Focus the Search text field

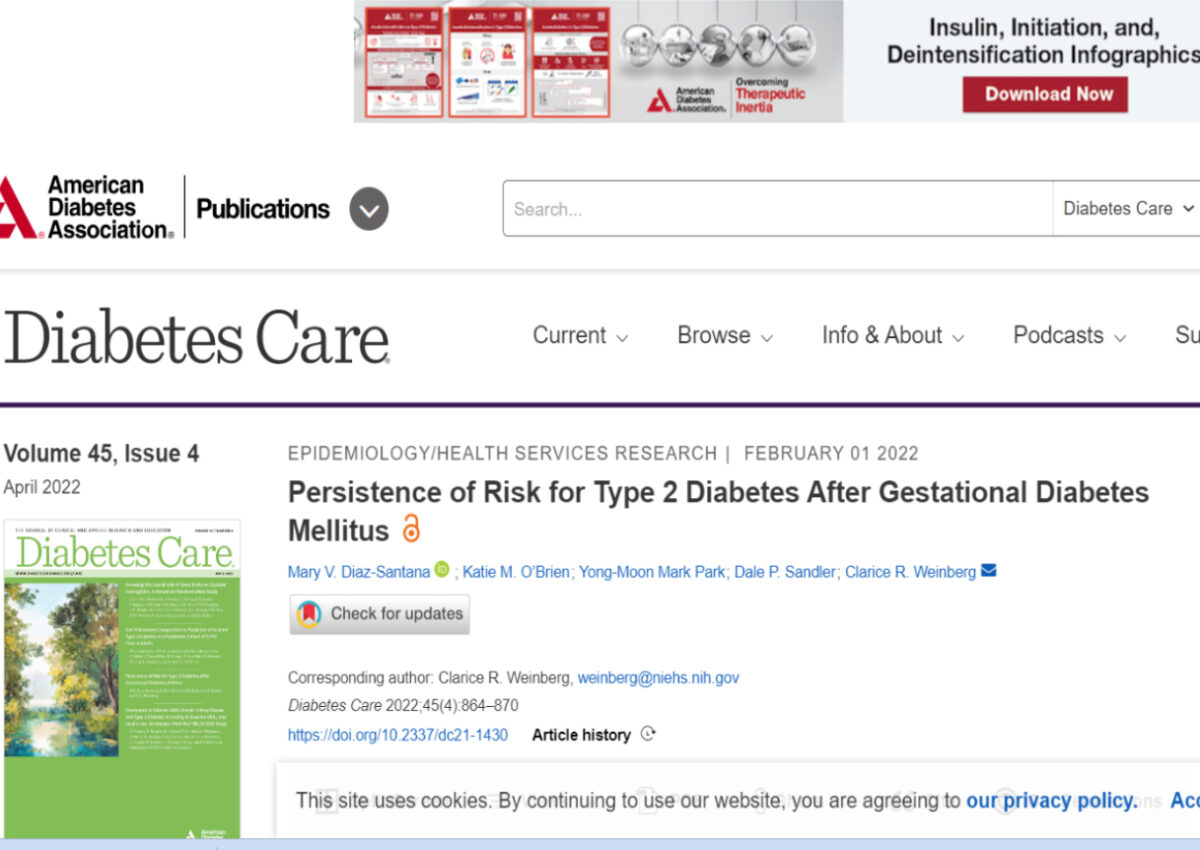pyautogui.click(x=778, y=209)
